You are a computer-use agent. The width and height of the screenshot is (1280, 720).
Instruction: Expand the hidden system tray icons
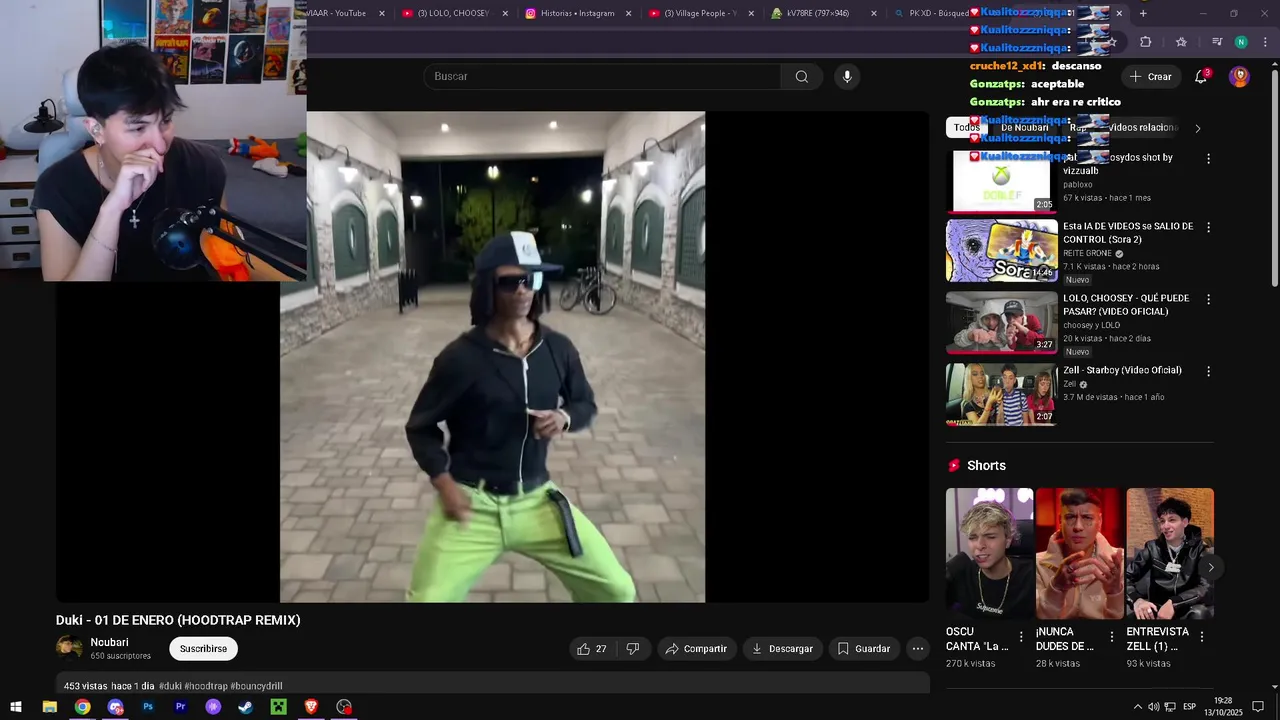pos(1137,707)
